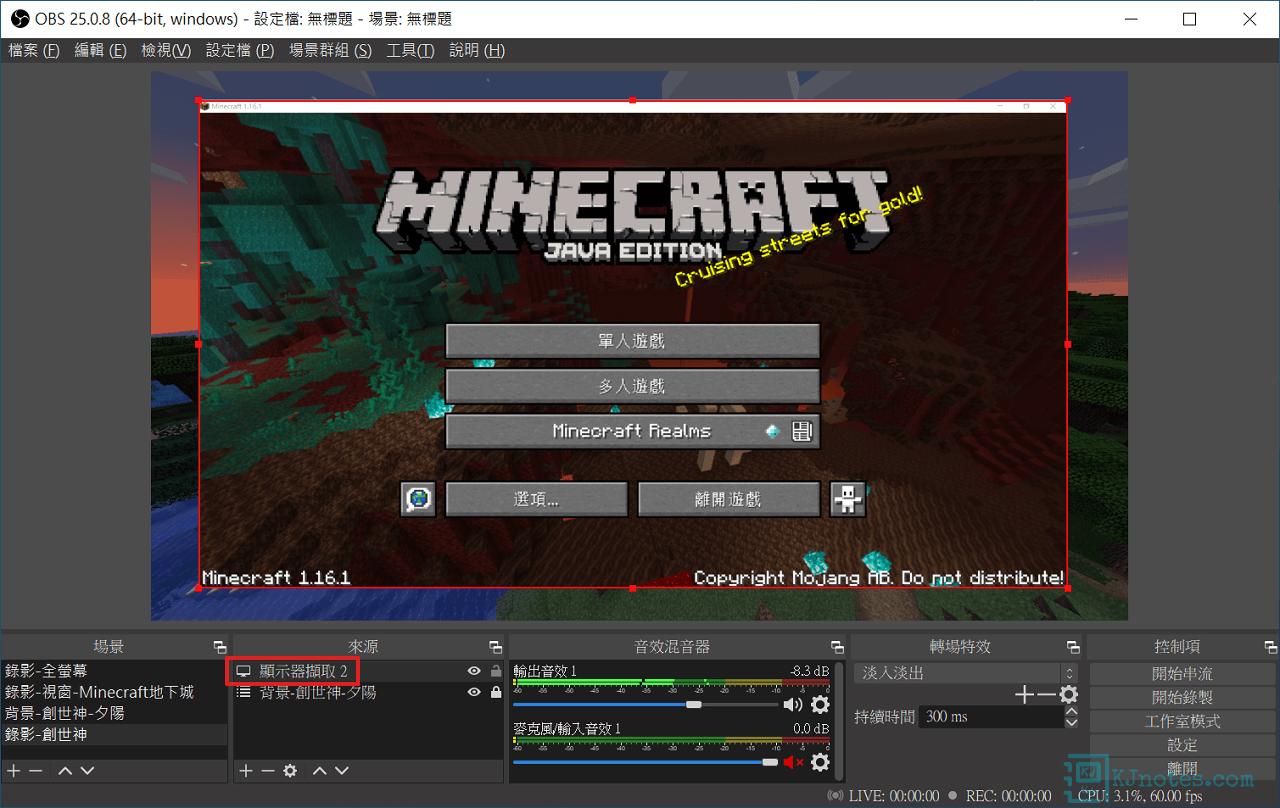Click the 持續時間 300 ms input field
The image size is (1280, 808).
click(992, 716)
